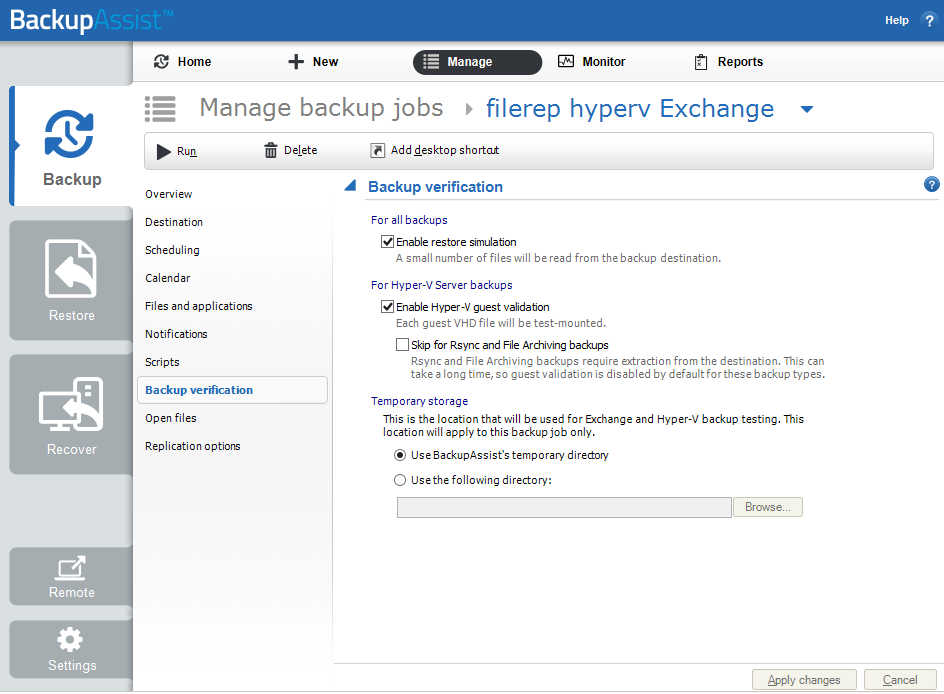Click the Help link in header
The width and height of the screenshot is (944, 694).
(x=896, y=20)
